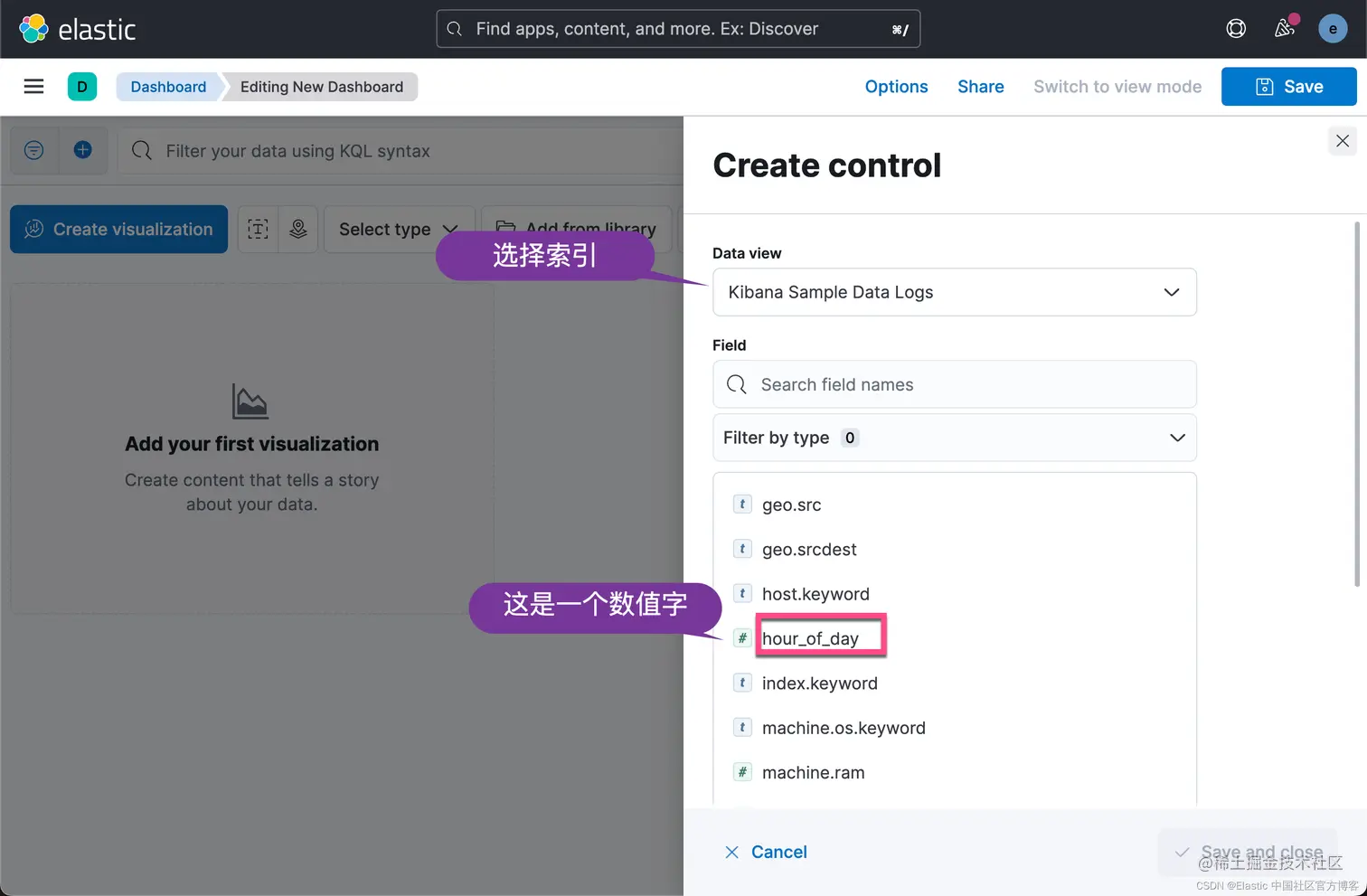1367x896 pixels.
Task: Click the Save and close button
Action: [1249, 852]
